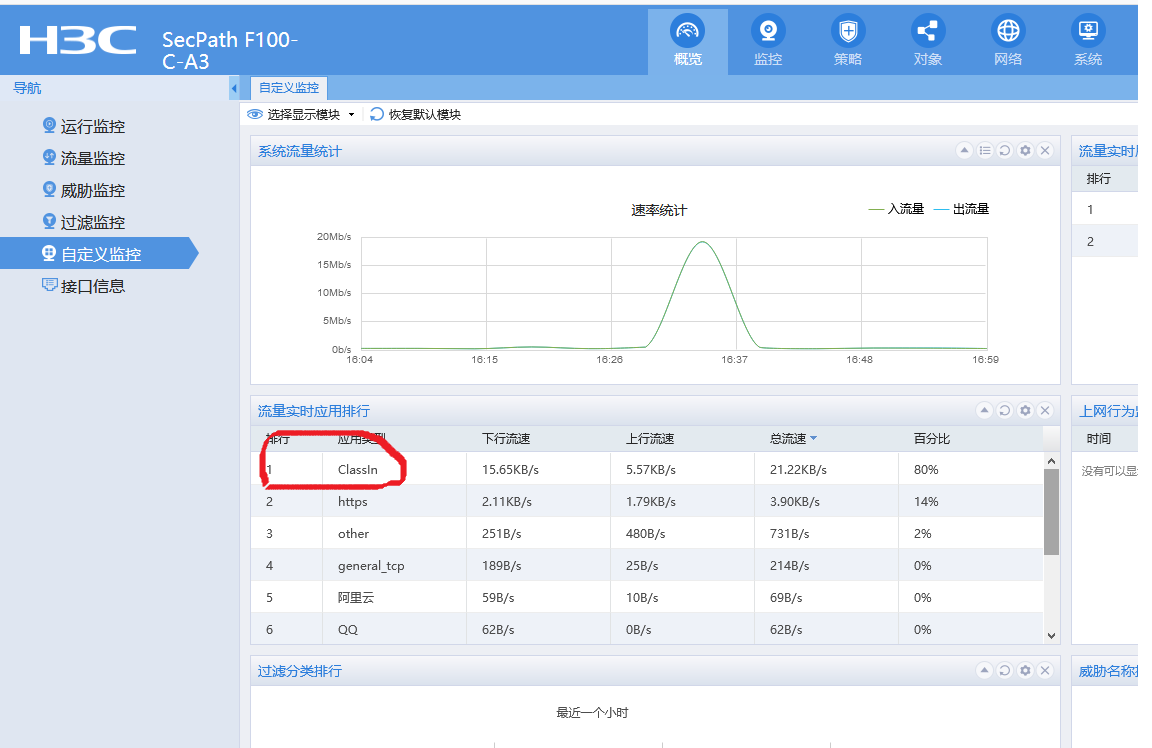Open the 监控 (Monitor) top navigation icon
The height and width of the screenshot is (748, 1152).
(768, 41)
